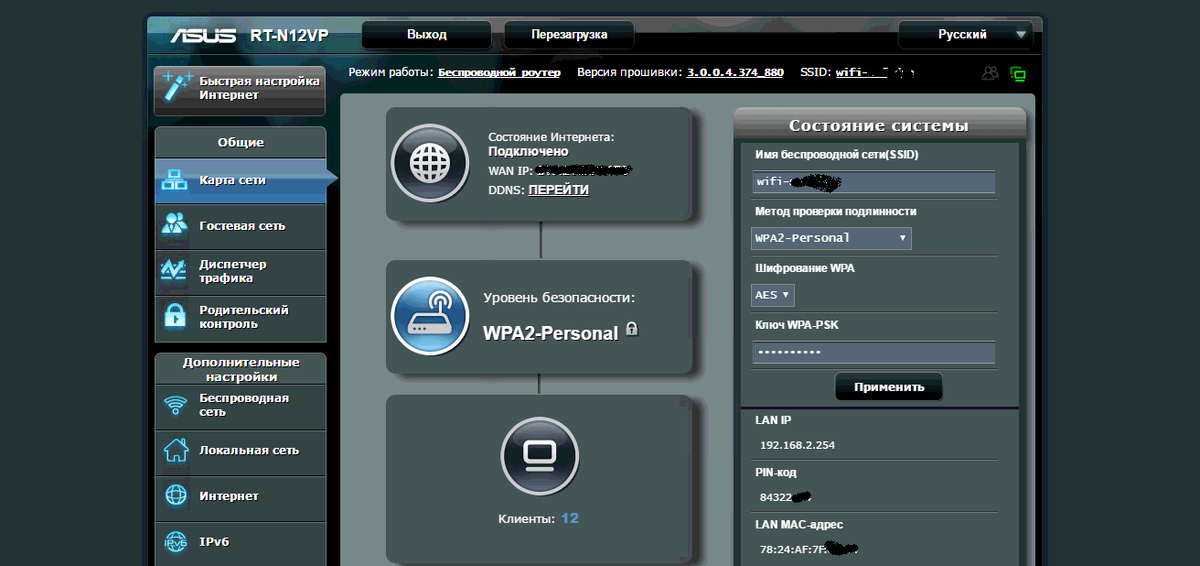The image size is (1200, 566).
Task: Click the WPA-PSK key field
Action: [873, 353]
